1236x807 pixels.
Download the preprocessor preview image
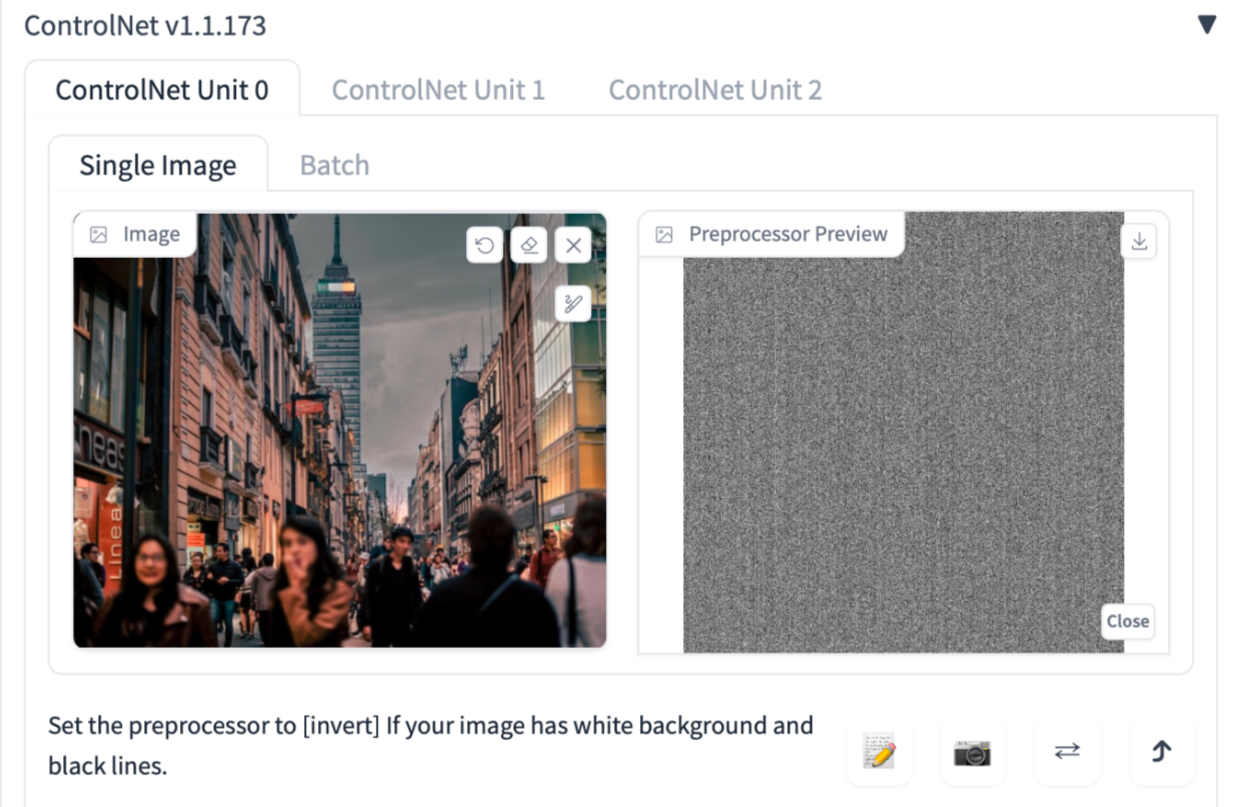coord(1138,241)
